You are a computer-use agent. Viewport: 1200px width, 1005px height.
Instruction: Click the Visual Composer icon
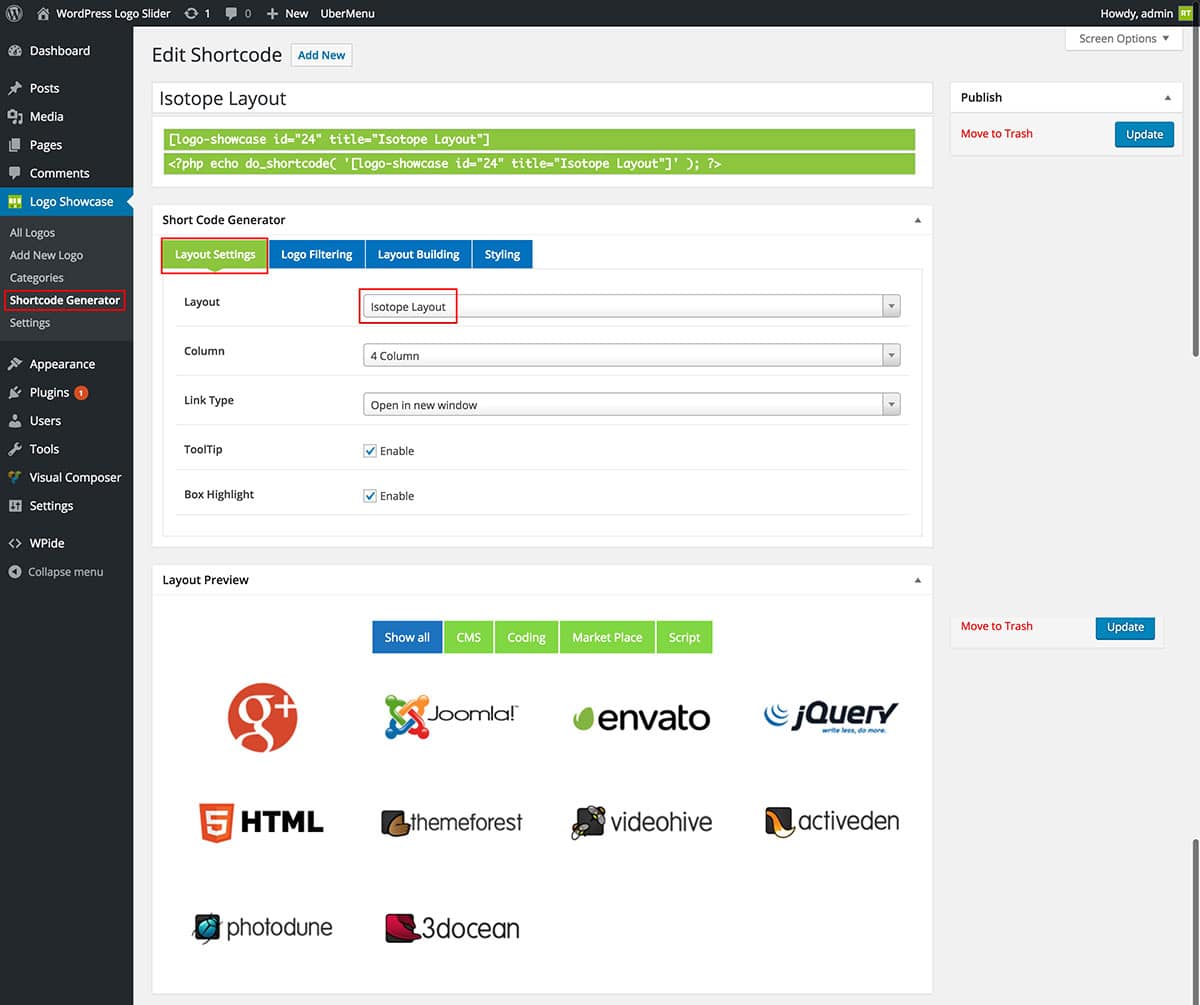click(15, 477)
